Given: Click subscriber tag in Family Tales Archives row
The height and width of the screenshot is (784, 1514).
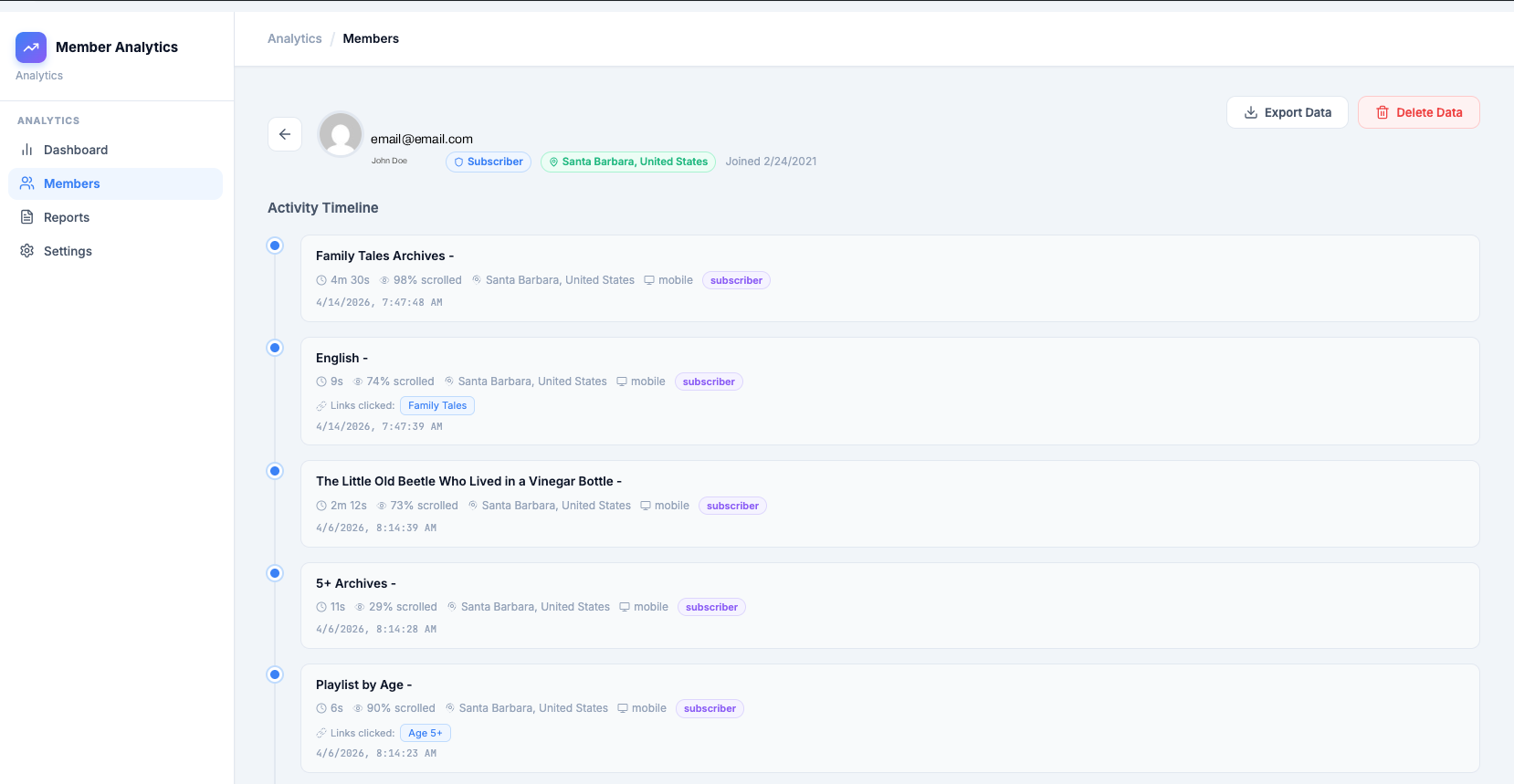Looking at the screenshot, I should point(736,280).
